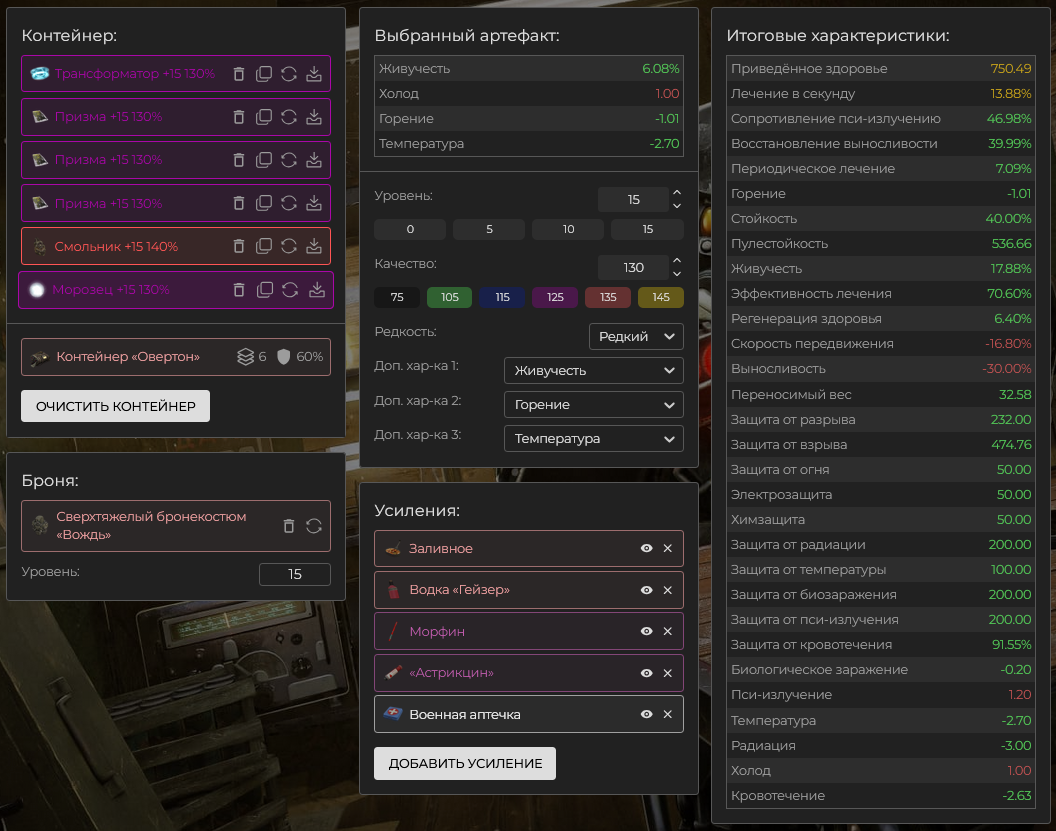Open the Редкость dropdown
This screenshot has width=1056, height=831.
click(636, 336)
